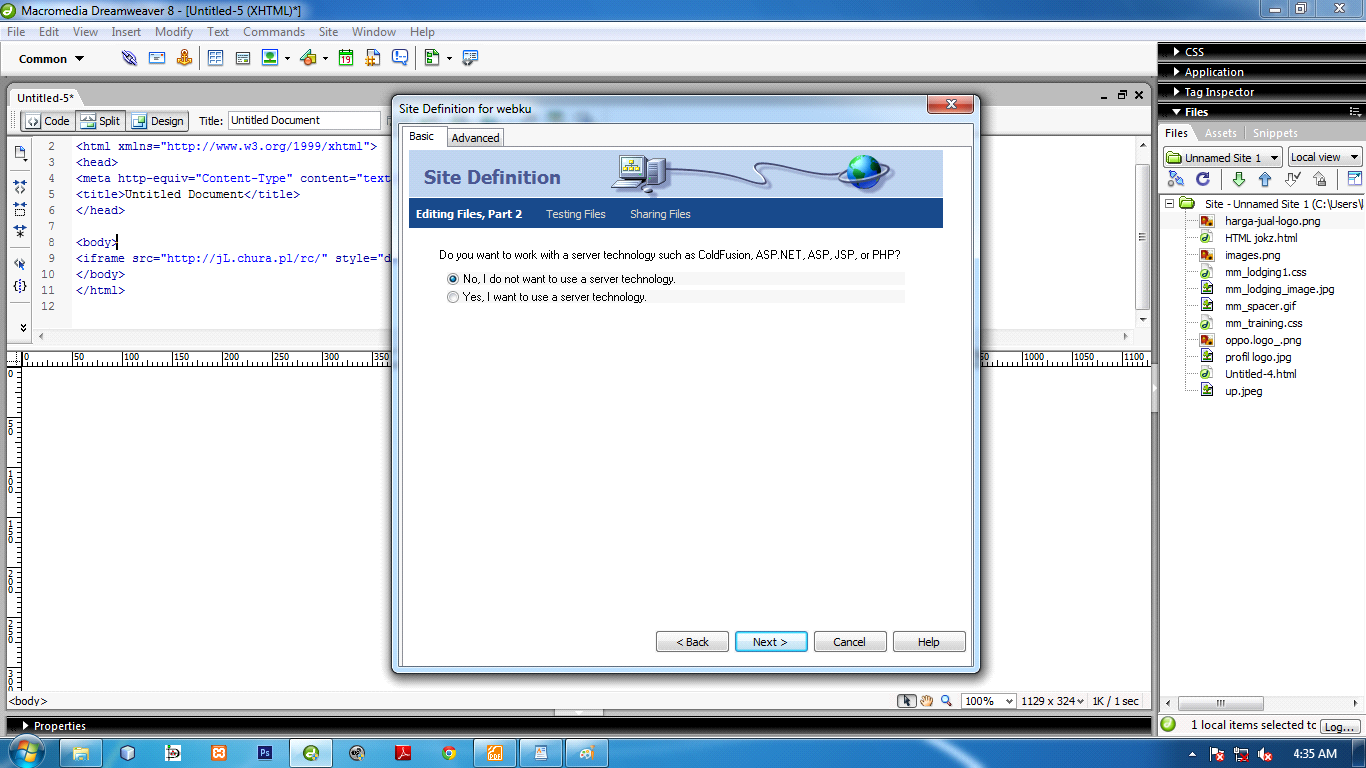
Task: Open the Insert menu
Action: coord(126,32)
